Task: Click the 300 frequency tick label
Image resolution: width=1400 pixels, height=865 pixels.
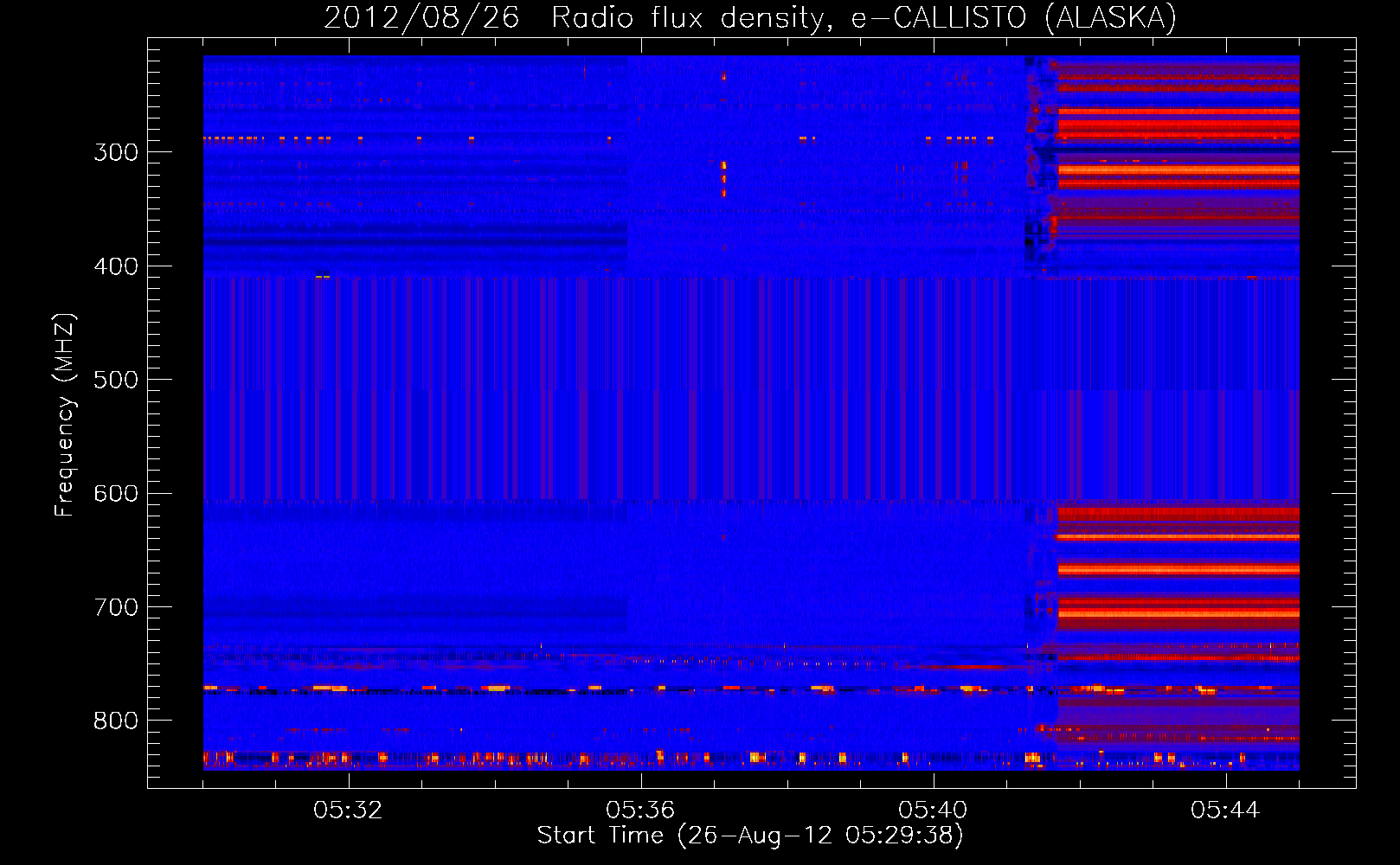Action: (116, 152)
